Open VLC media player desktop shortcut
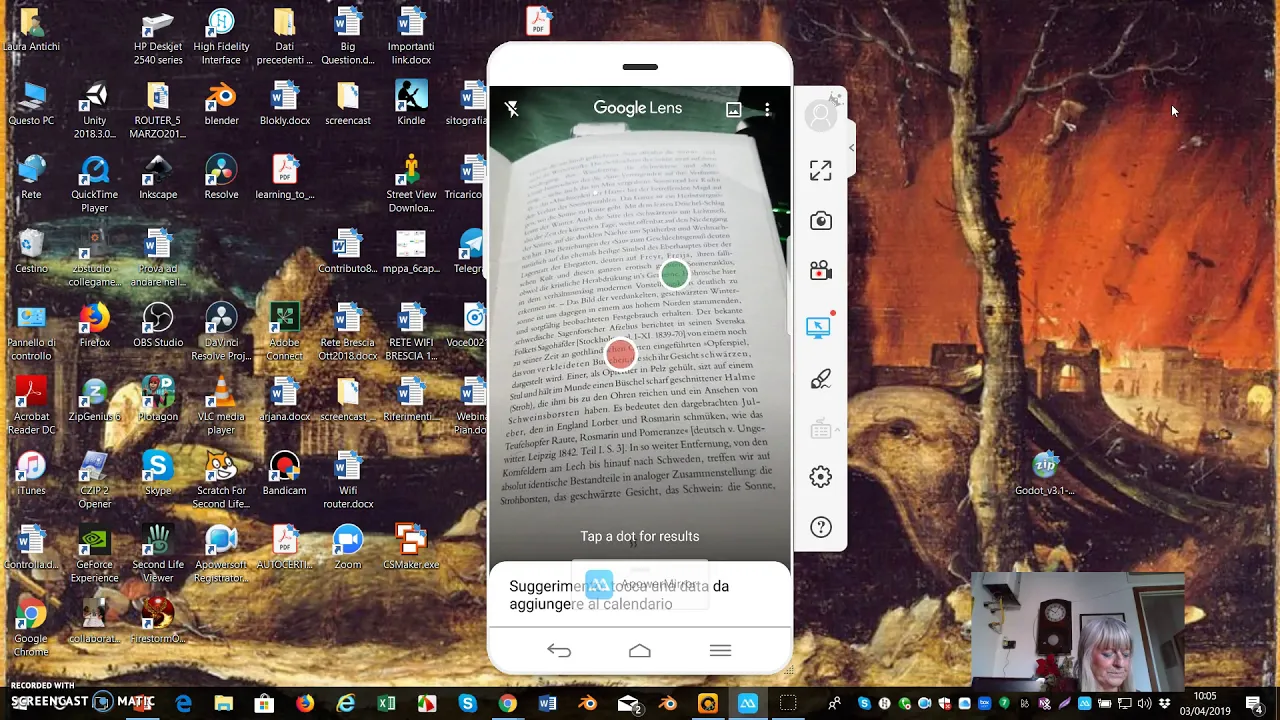 pyautogui.click(x=221, y=407)
